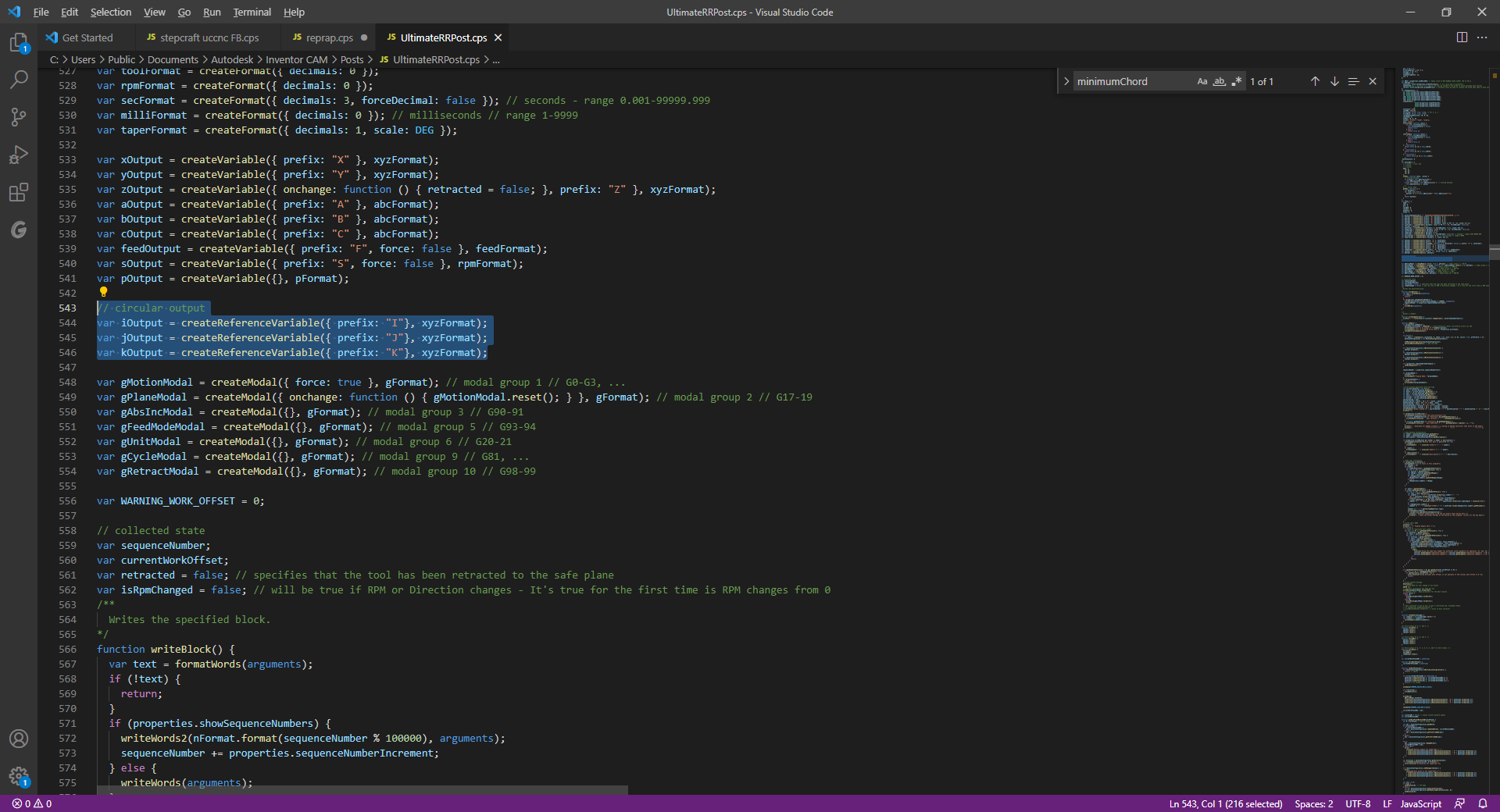Open the notifications bell in status bar
This screenshot has width=1500, height=812.
(x=1482, y=803)
